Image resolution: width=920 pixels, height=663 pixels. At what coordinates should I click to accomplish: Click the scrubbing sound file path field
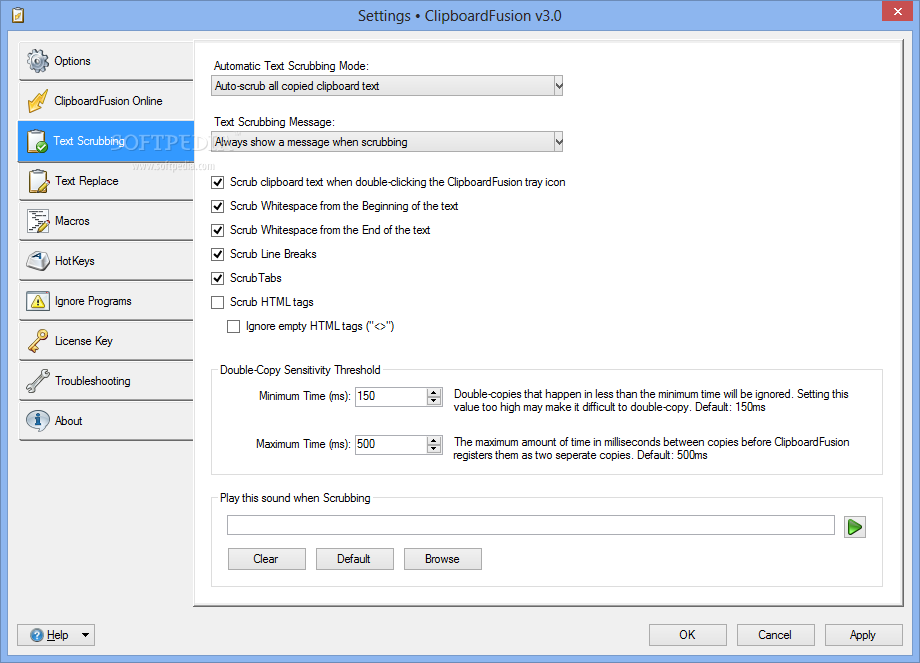tap(531, 525)
